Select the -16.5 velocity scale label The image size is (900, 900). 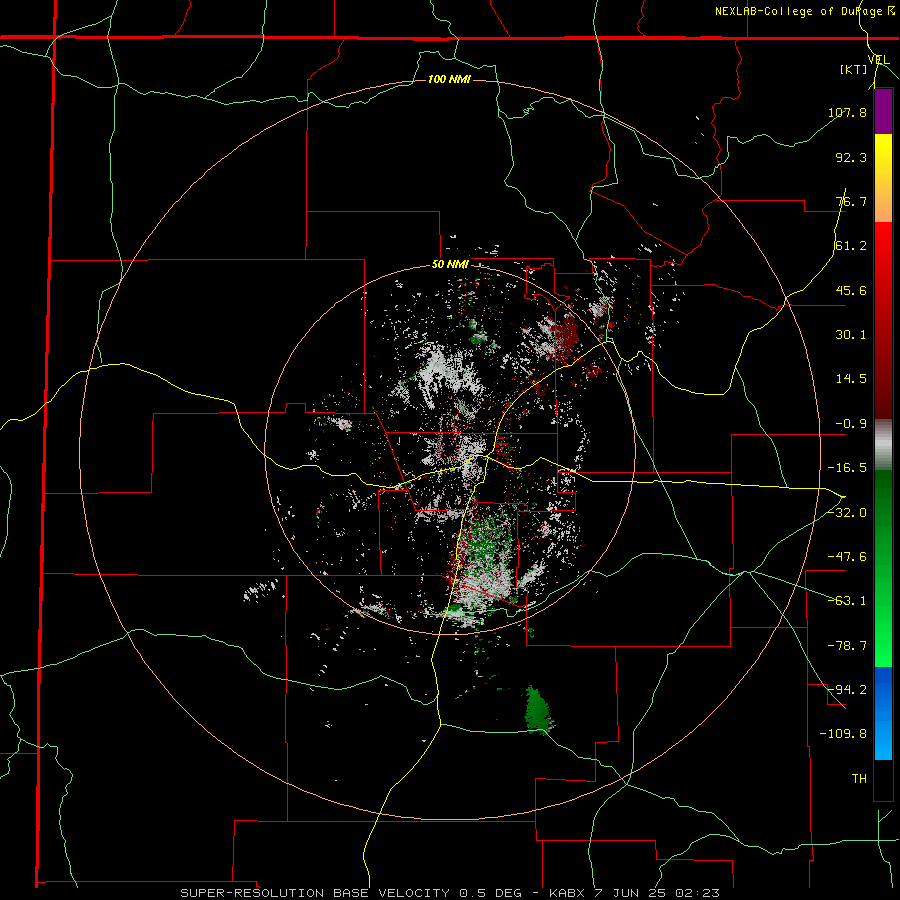[847, 468]
